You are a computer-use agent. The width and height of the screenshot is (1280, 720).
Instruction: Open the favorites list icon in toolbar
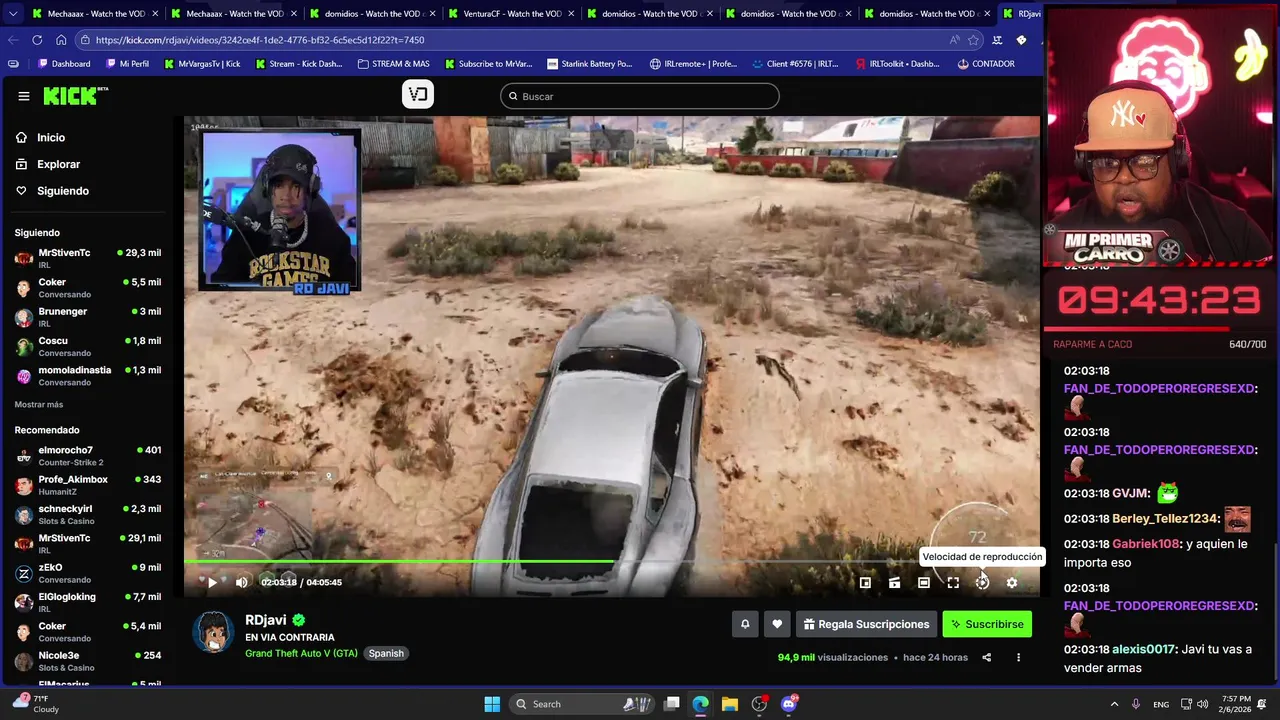point(997,40)
